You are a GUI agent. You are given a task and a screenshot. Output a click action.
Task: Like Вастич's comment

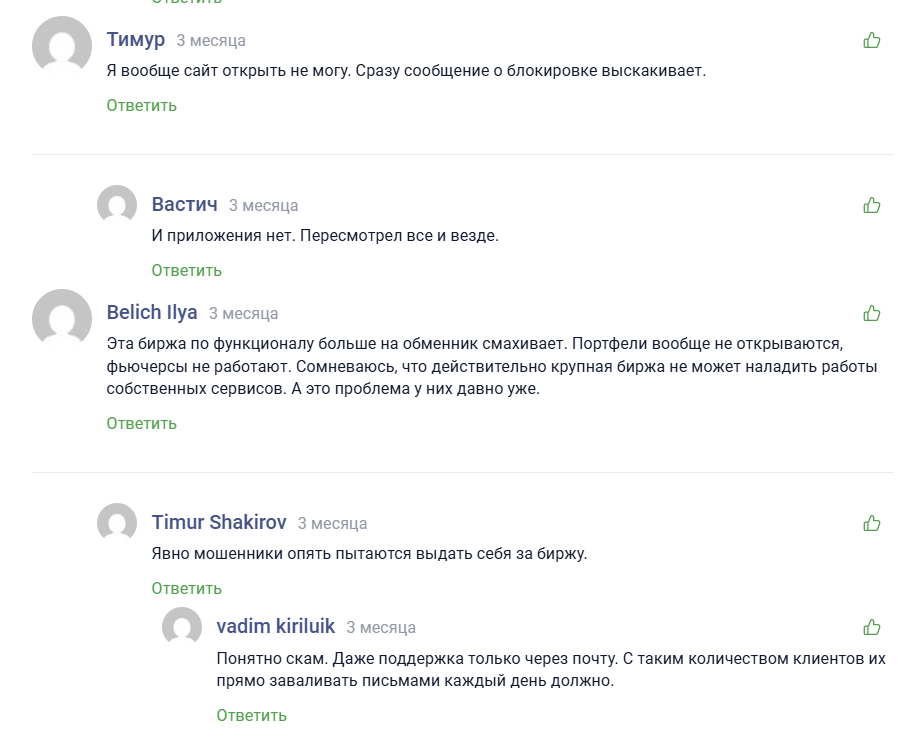tap(872, 203)
